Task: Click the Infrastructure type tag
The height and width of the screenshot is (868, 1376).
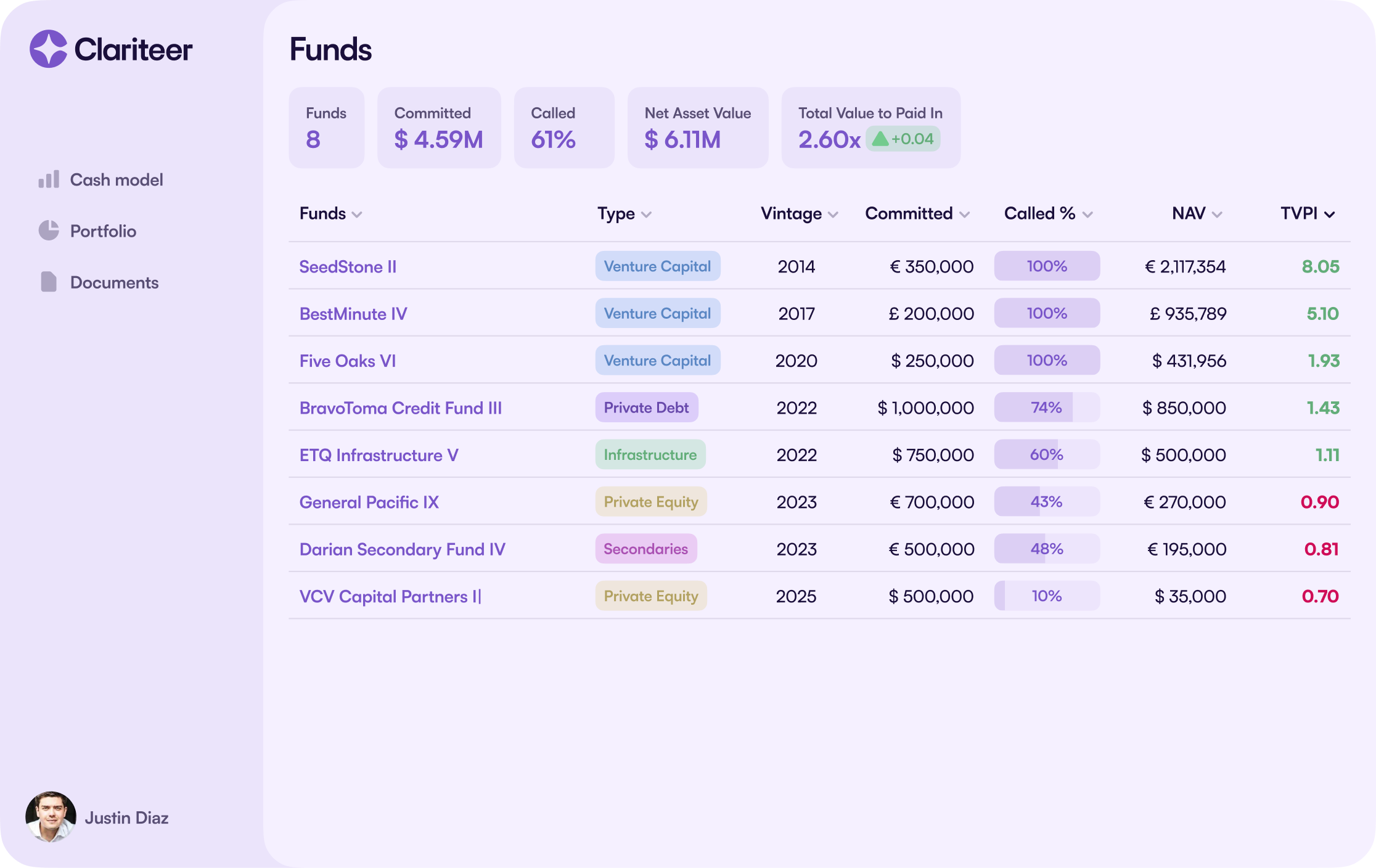Action: point(650,455)
